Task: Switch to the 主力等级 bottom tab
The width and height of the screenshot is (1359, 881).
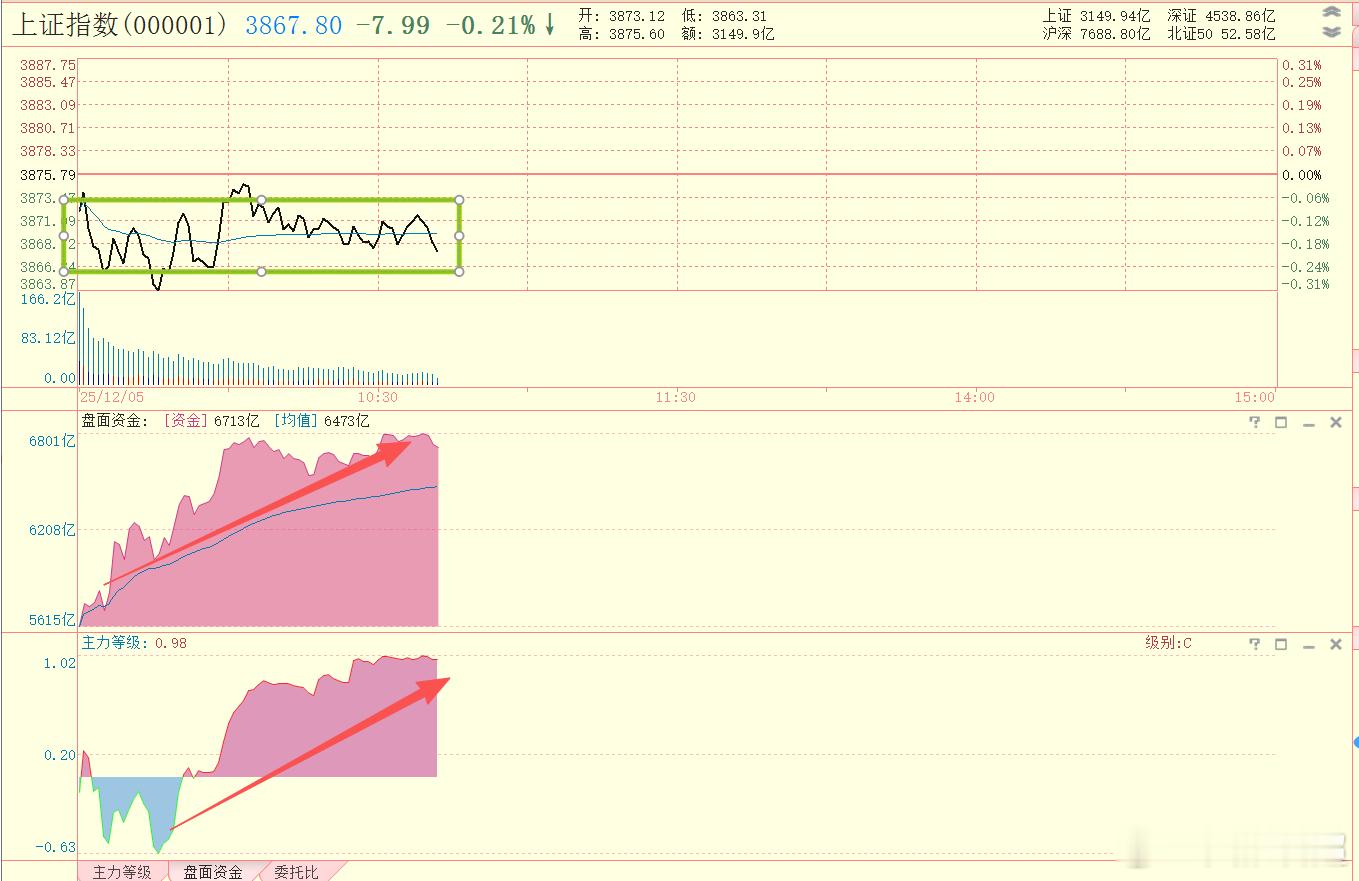Action: click(122, 872)
